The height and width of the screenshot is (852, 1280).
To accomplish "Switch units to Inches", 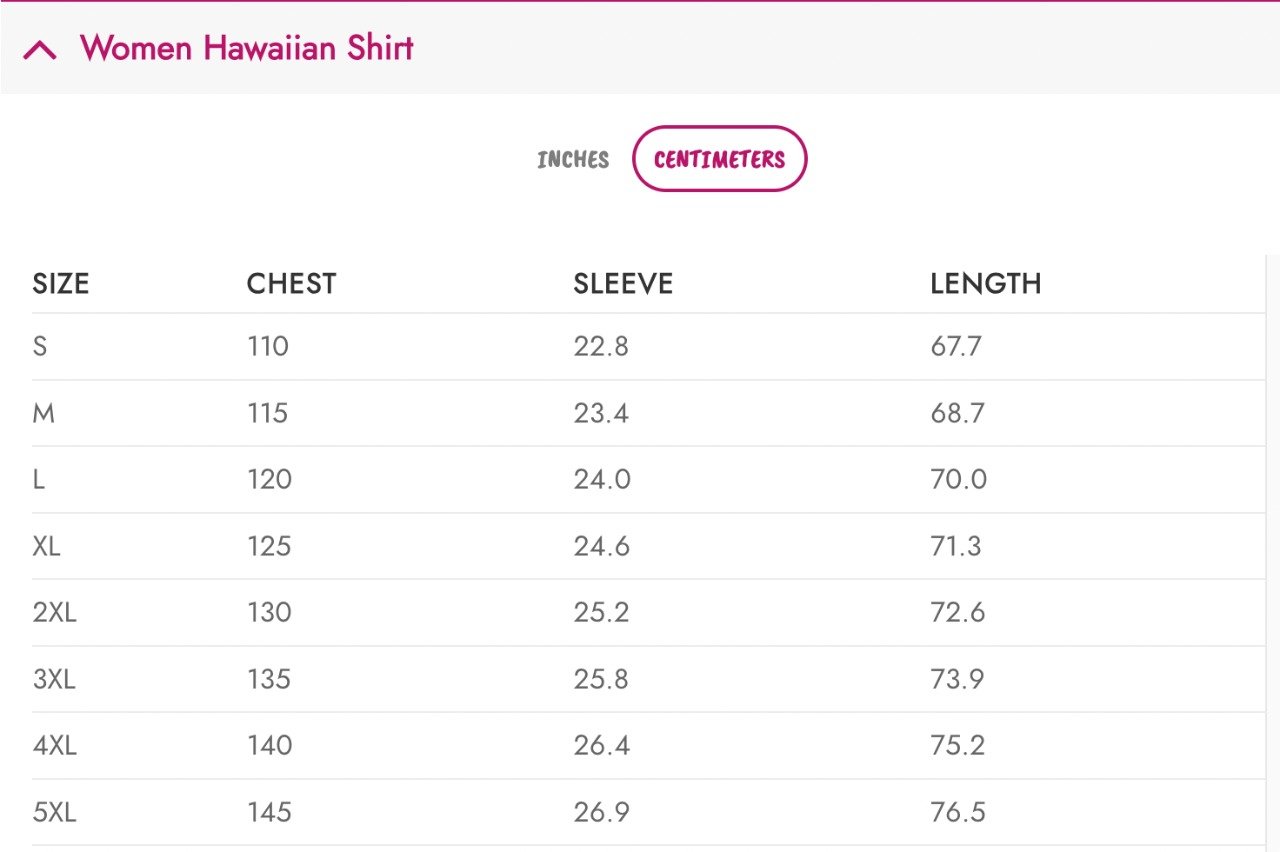I will (x=573, y=159).
